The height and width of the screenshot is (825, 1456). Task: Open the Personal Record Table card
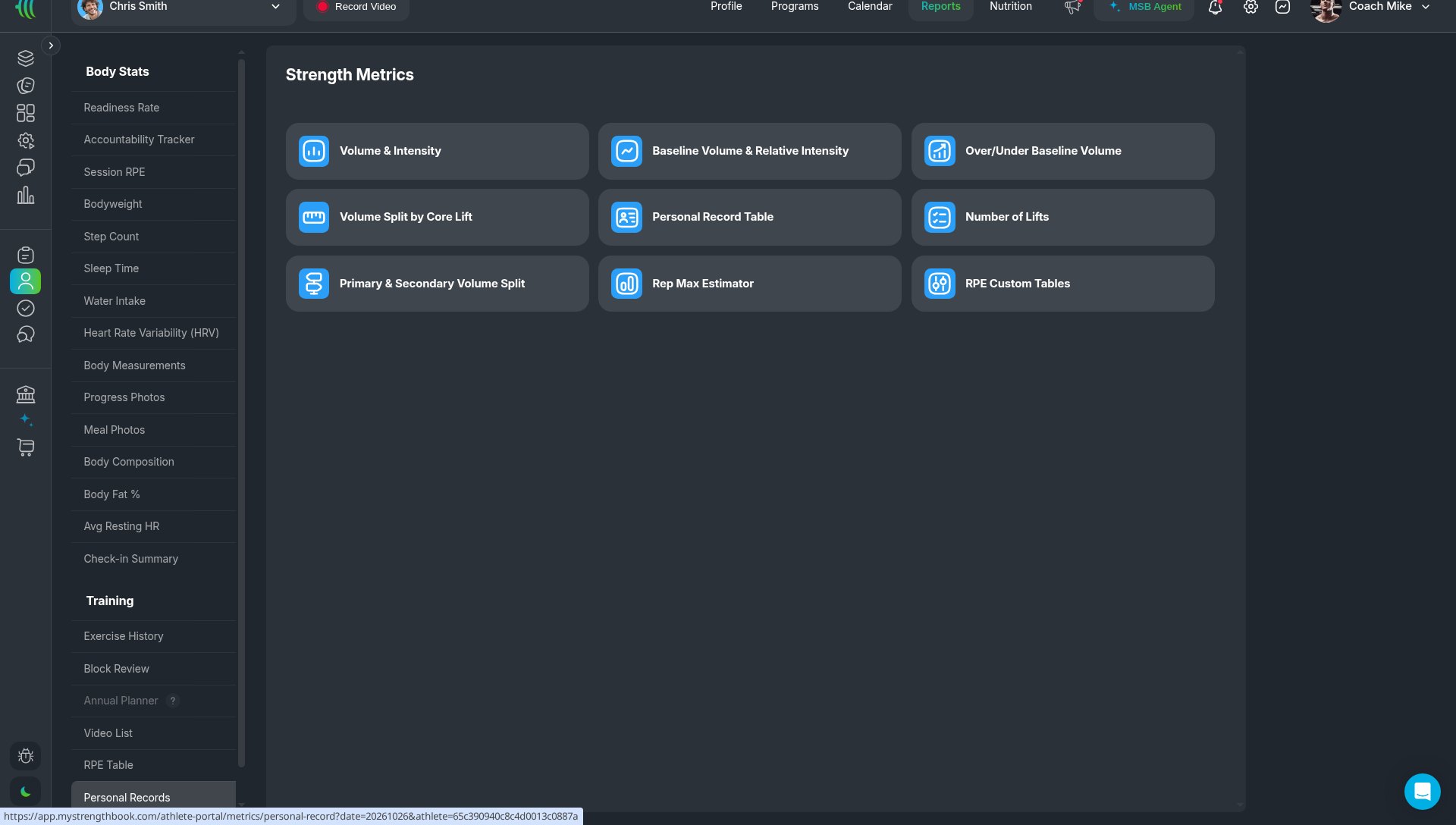coord(750,217)
